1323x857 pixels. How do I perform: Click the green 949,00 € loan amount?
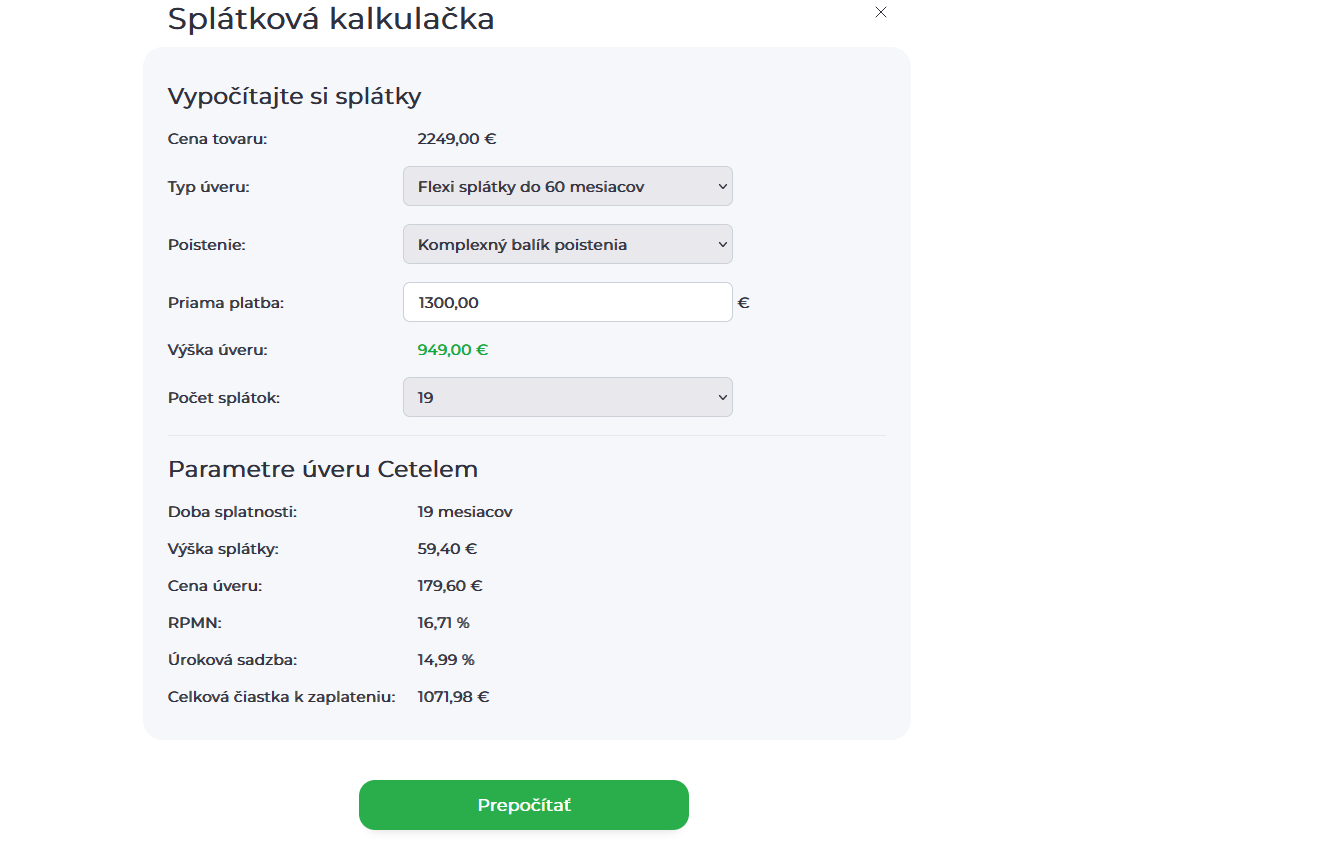pos(452,350)
